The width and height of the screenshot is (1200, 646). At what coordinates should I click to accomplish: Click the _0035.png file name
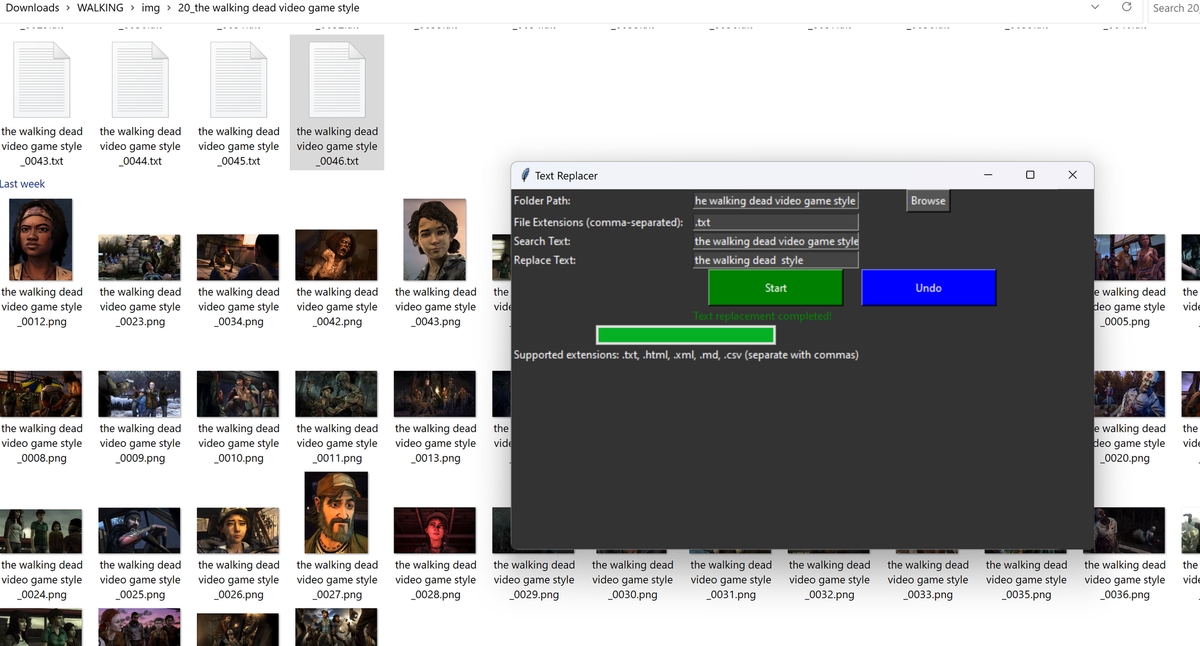(1026, 580)
